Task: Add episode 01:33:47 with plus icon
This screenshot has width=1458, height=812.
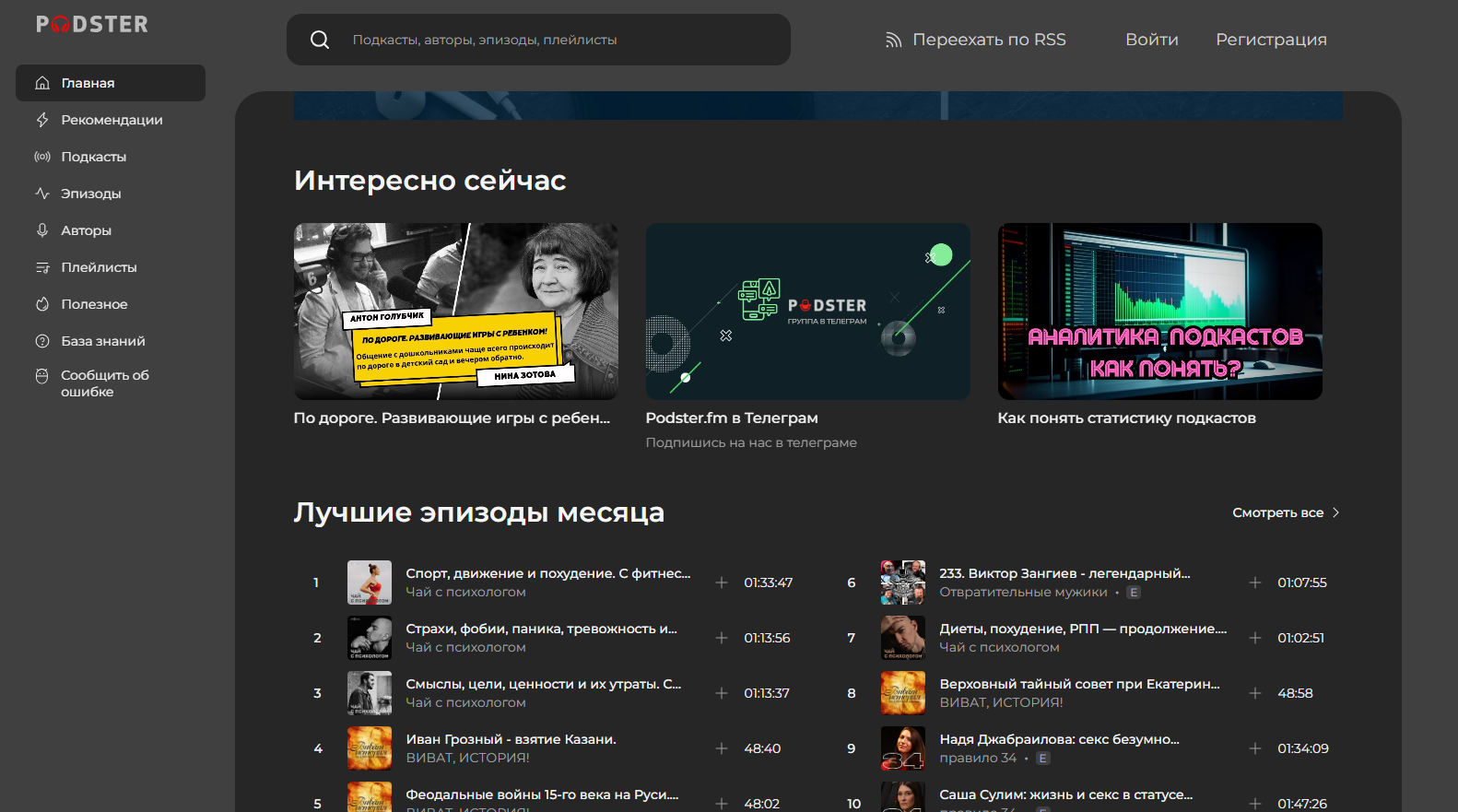Action: [722, 583]
